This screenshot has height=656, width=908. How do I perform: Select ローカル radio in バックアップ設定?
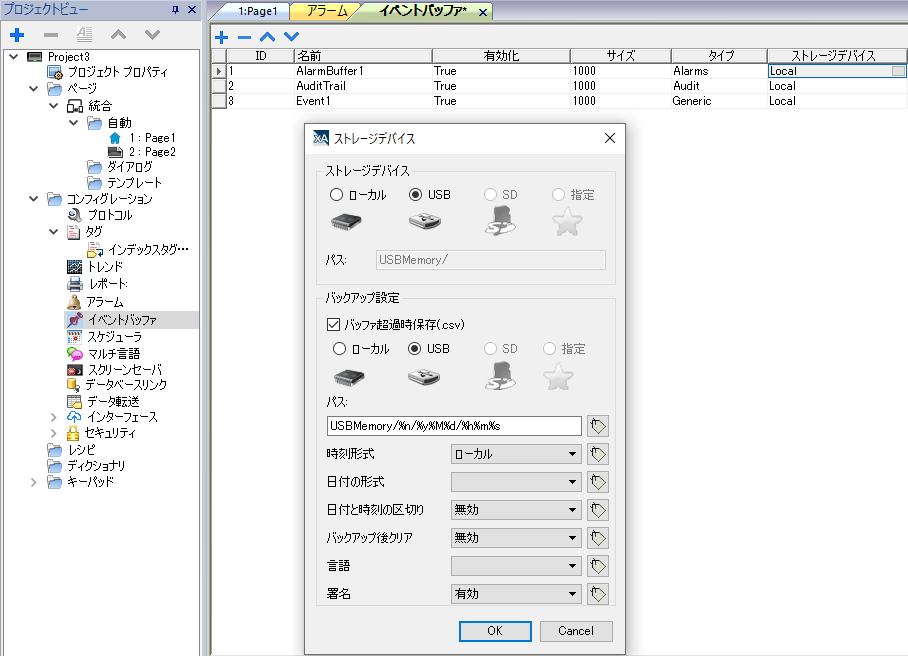click(x=339, y=349)
